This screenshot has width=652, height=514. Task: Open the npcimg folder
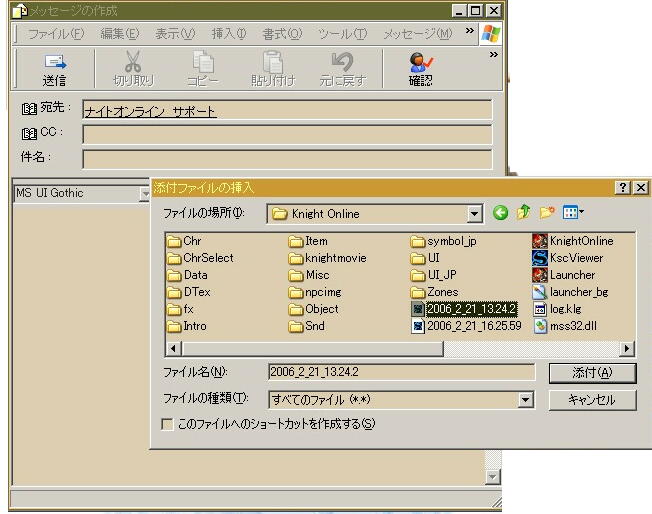click(315, 292)
